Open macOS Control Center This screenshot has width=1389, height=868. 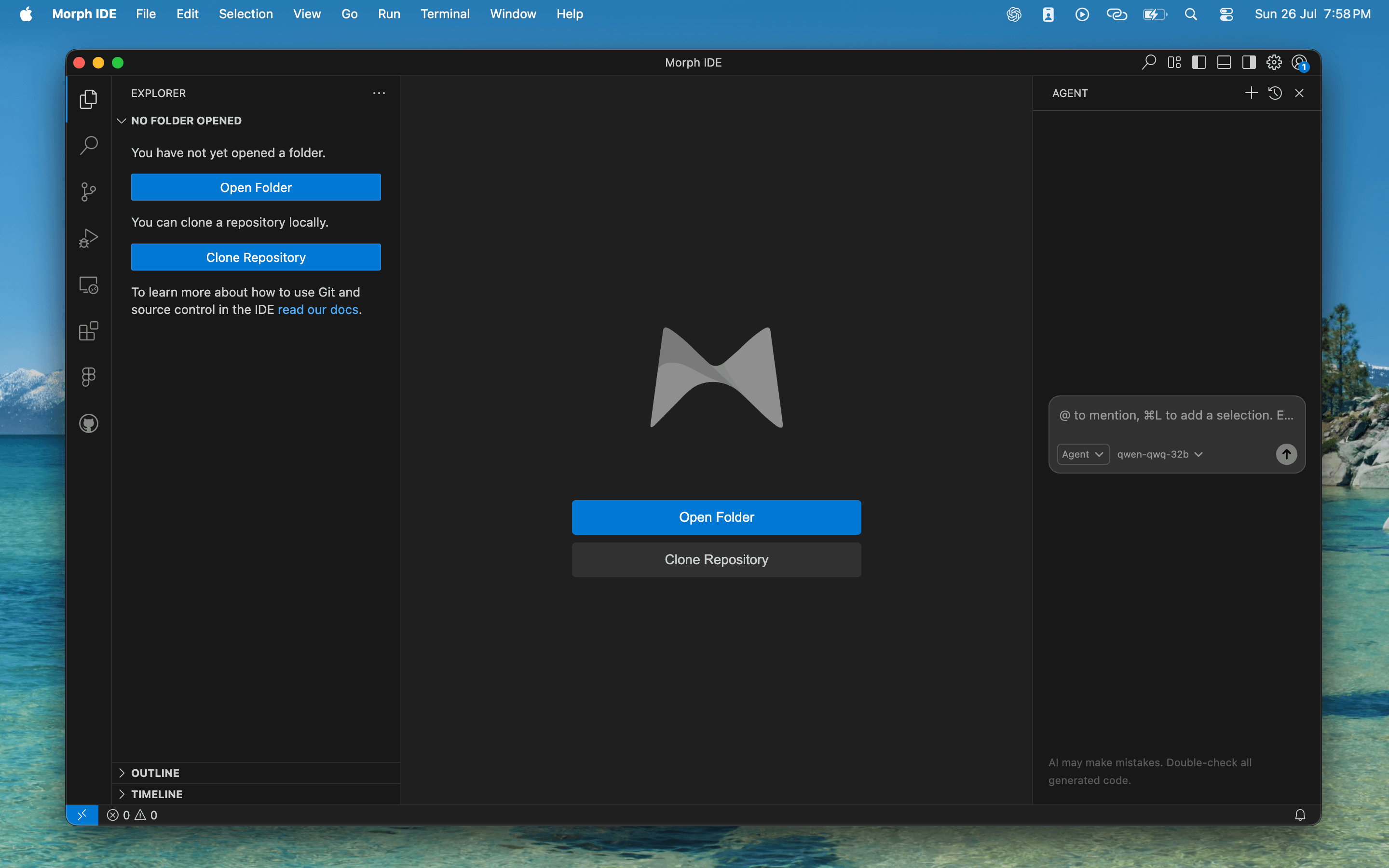coord(1226,14)
